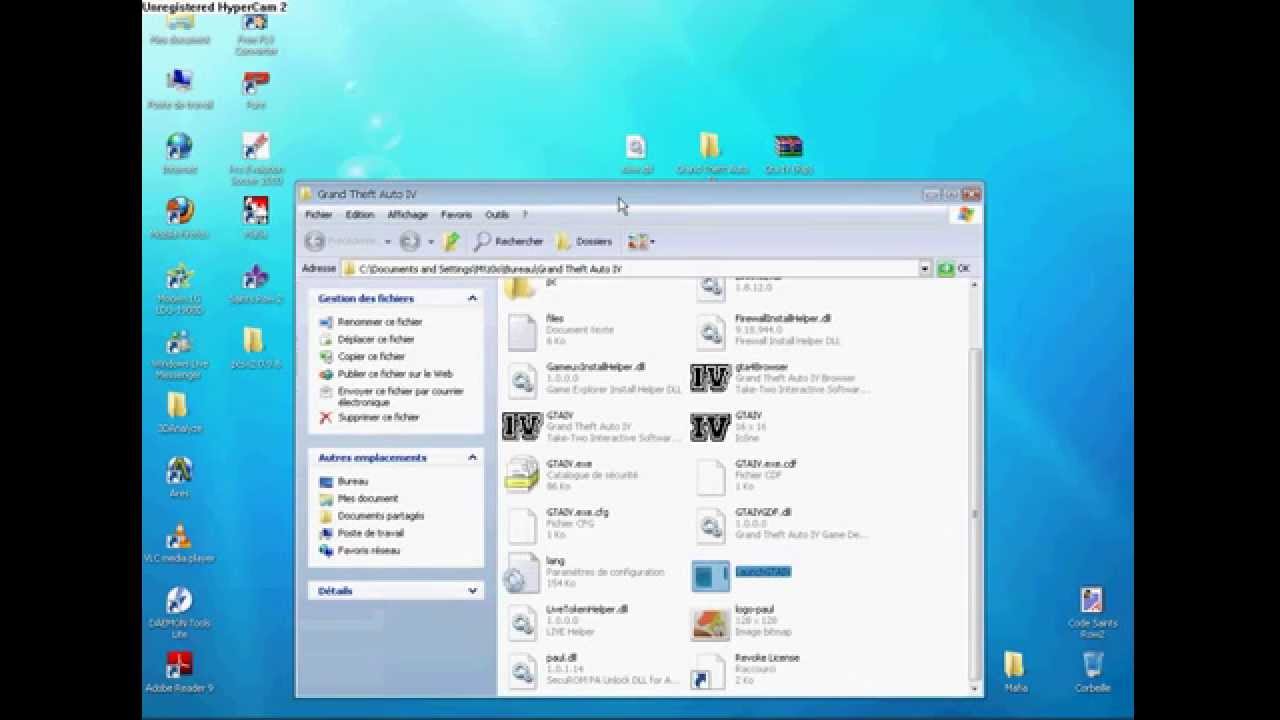Click into the Adresse path field

click(630, 269)
